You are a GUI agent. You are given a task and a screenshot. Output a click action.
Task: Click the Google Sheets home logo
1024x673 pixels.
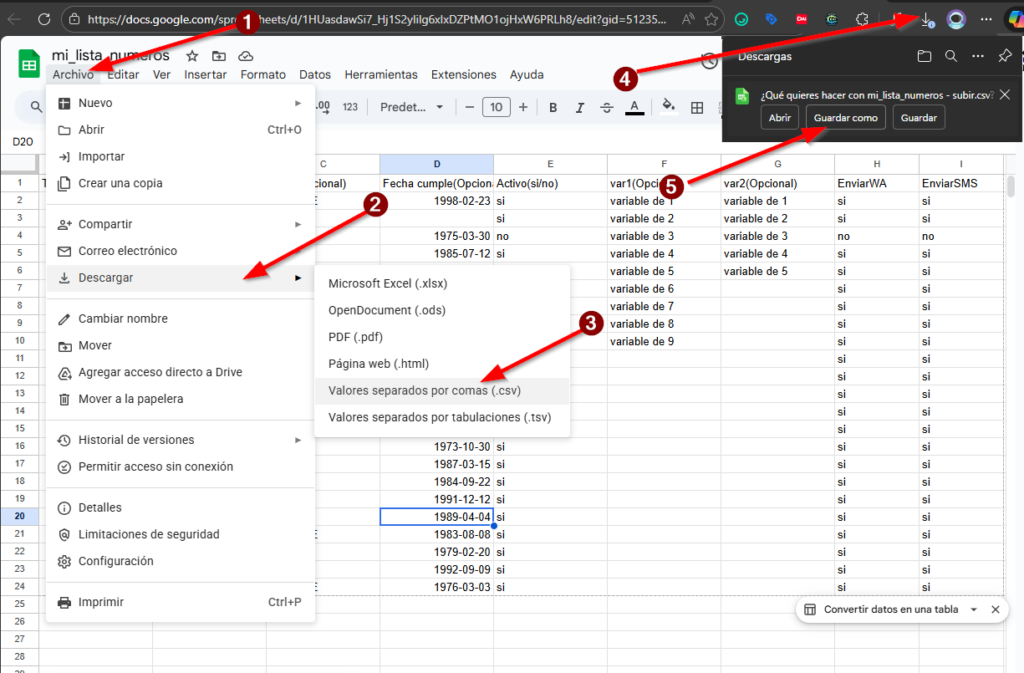(x=30, y=64)
